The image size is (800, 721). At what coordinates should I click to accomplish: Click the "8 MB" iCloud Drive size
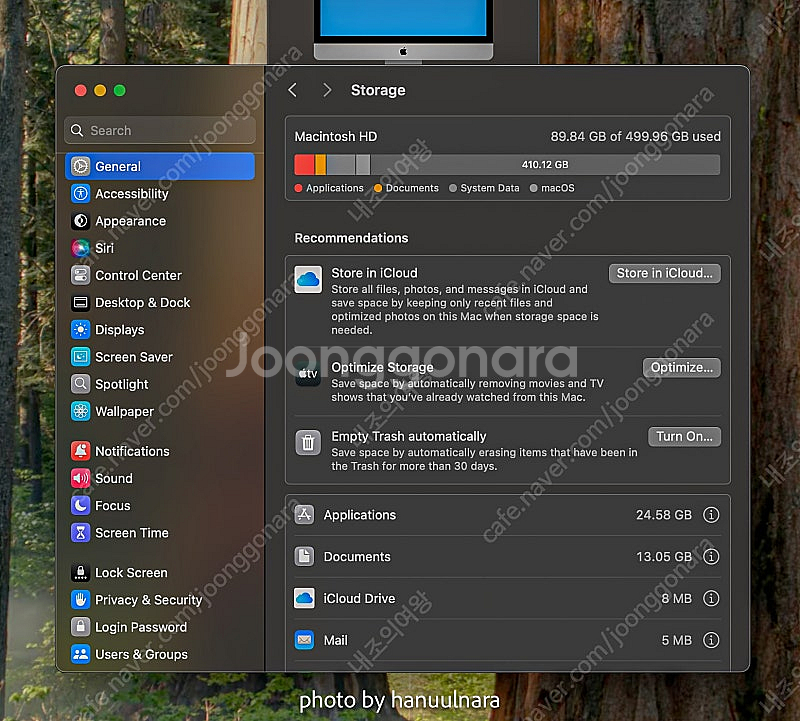coord(677,598)
